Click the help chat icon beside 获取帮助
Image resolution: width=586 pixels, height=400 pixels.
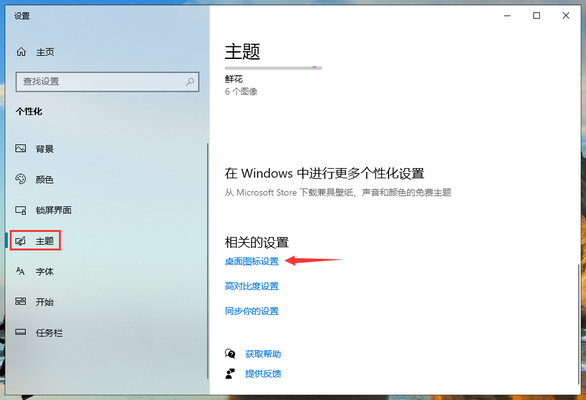point(230,353)
